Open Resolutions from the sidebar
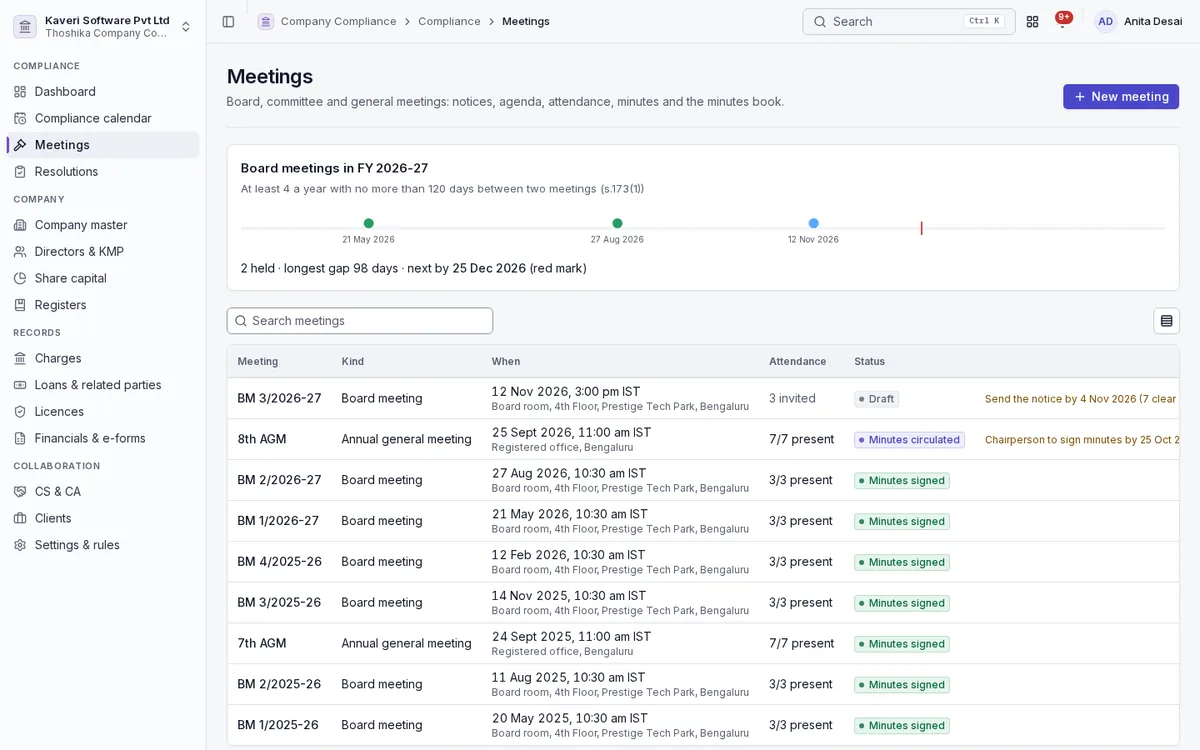 point(103,171)
